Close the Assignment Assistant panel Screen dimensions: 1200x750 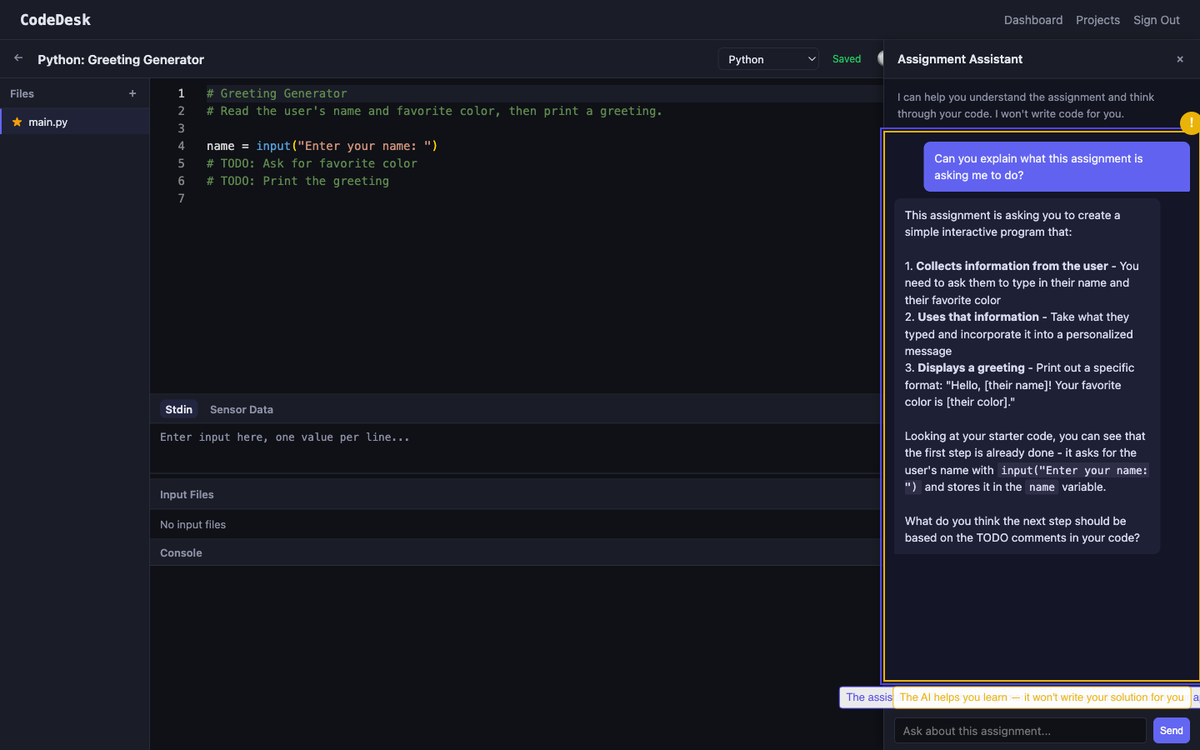tap(1179, 60)
